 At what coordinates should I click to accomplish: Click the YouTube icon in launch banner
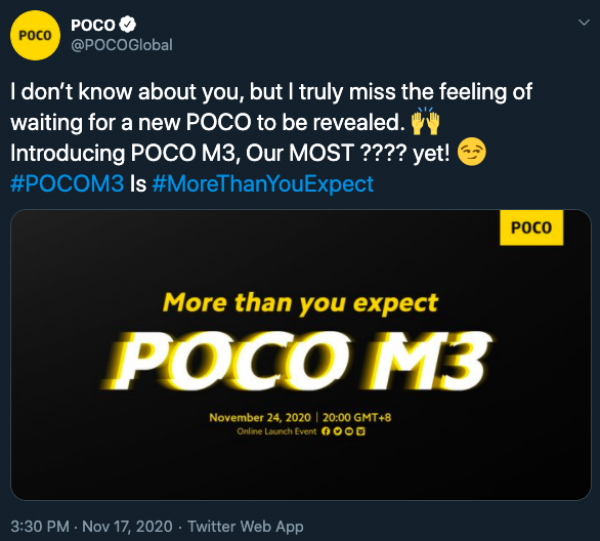349,431
